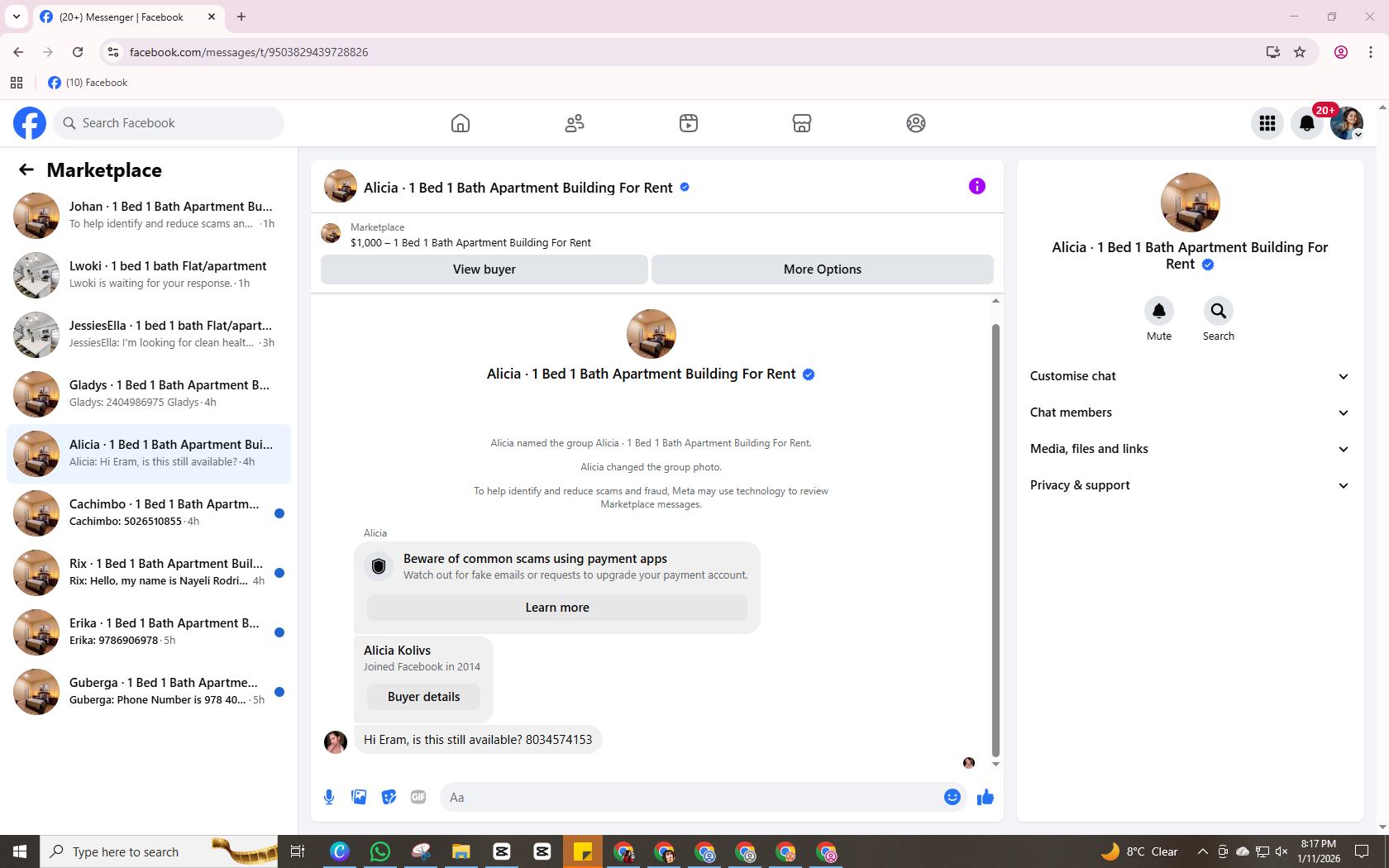Show hidden system tray icons
Image resolution: width=1389 pixels, height=868 pixels.
[1203, 851]
